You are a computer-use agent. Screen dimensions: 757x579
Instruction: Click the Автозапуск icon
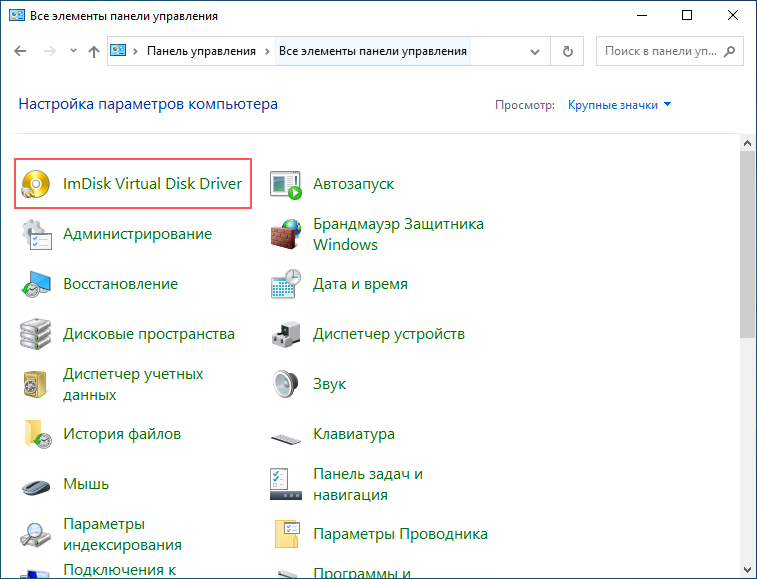pos(286,184)
